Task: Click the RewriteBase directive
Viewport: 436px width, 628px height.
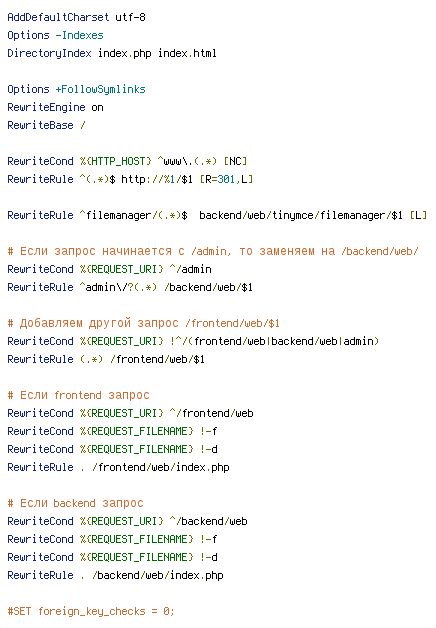Action: tap(40, 125)
